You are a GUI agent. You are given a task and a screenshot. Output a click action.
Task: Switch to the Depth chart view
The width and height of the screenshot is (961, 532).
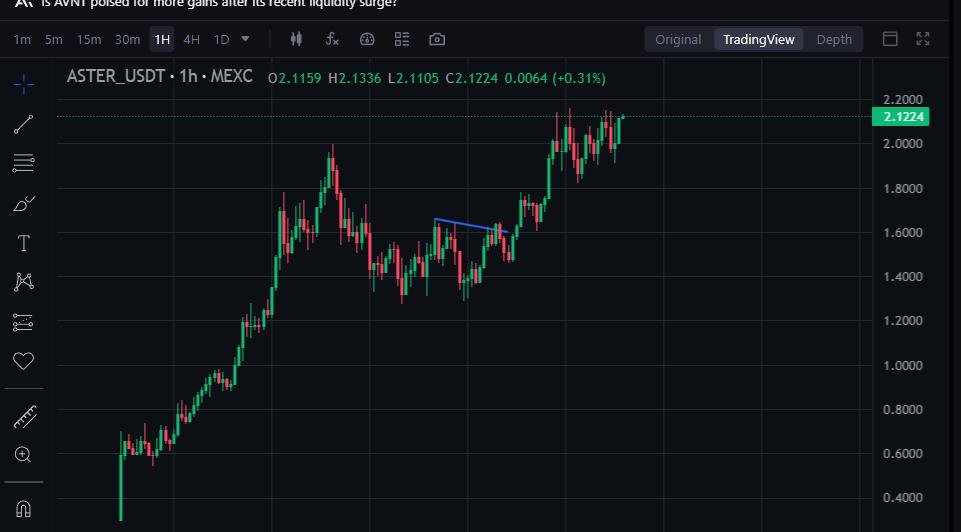pyautogui.click(x=834, y=39)
